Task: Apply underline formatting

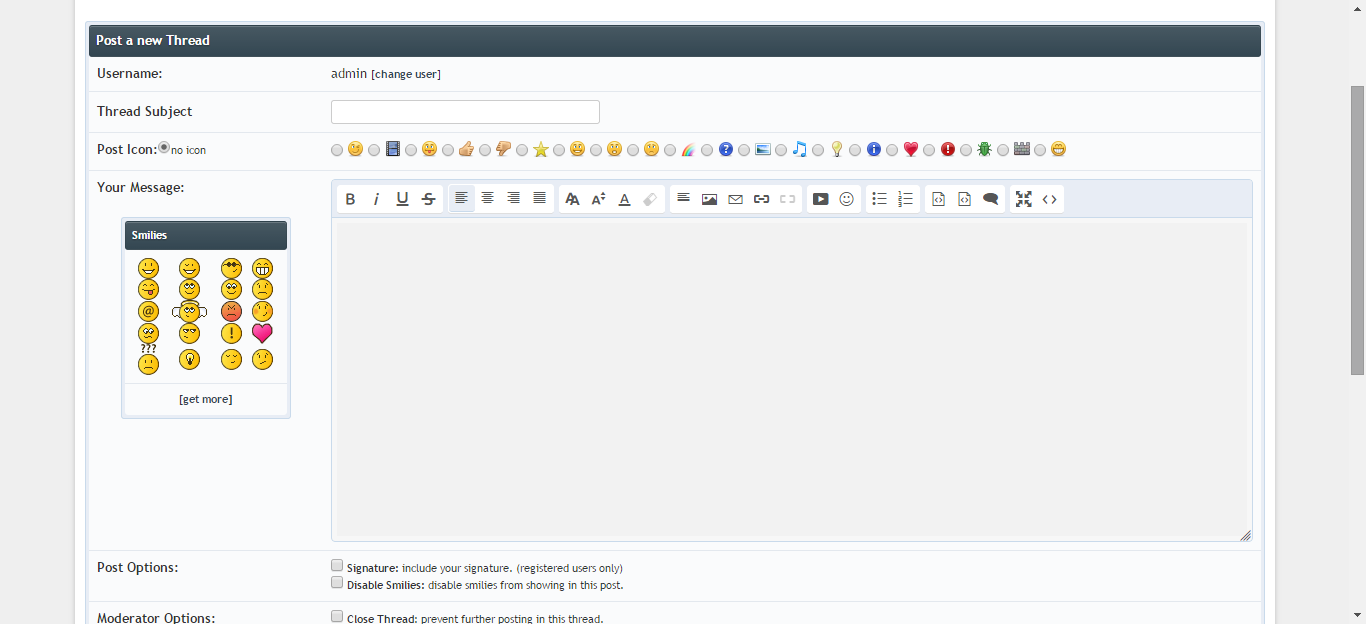Action: (x=402, y=199)
